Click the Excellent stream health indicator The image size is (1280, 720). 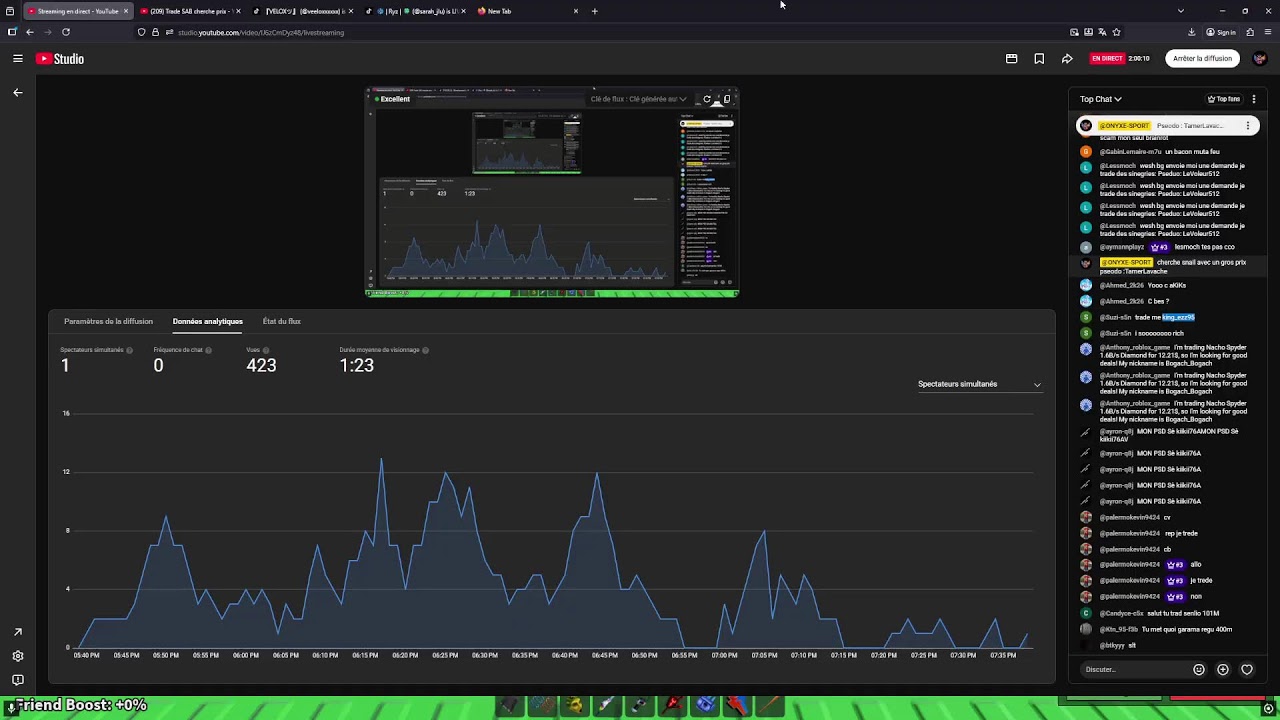pos(391,99)
